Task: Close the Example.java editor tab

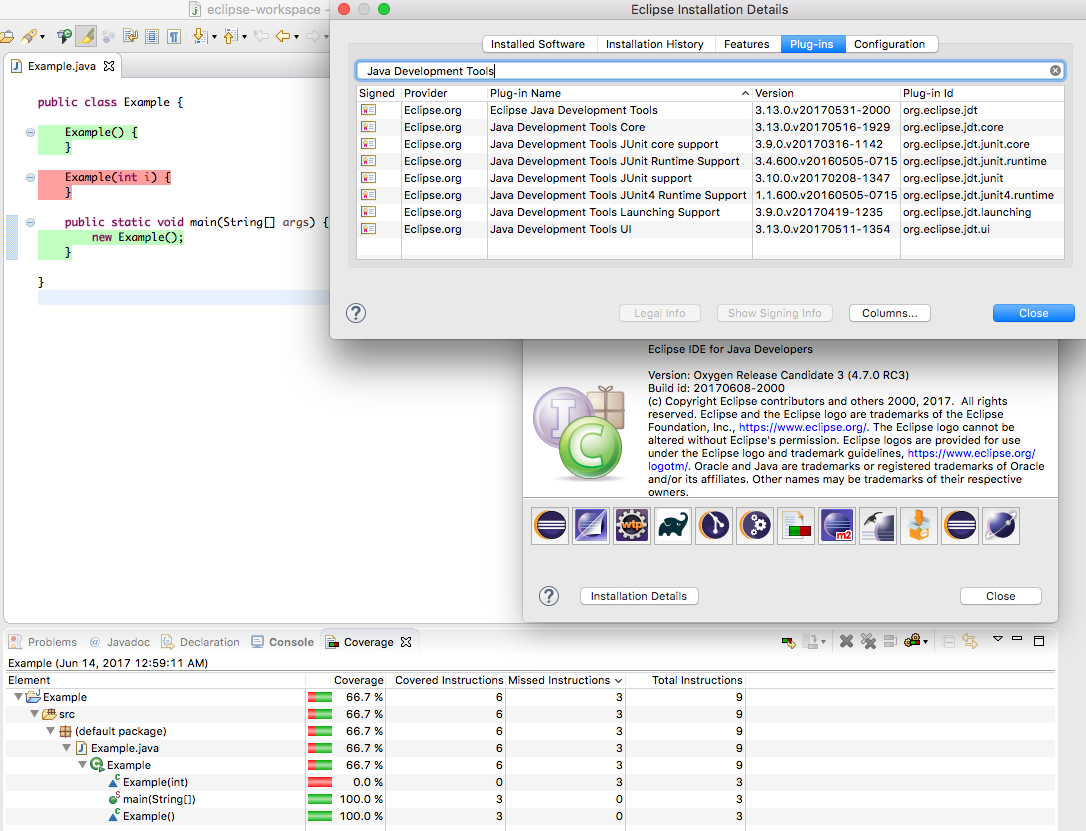Action: tap(109, 66)
